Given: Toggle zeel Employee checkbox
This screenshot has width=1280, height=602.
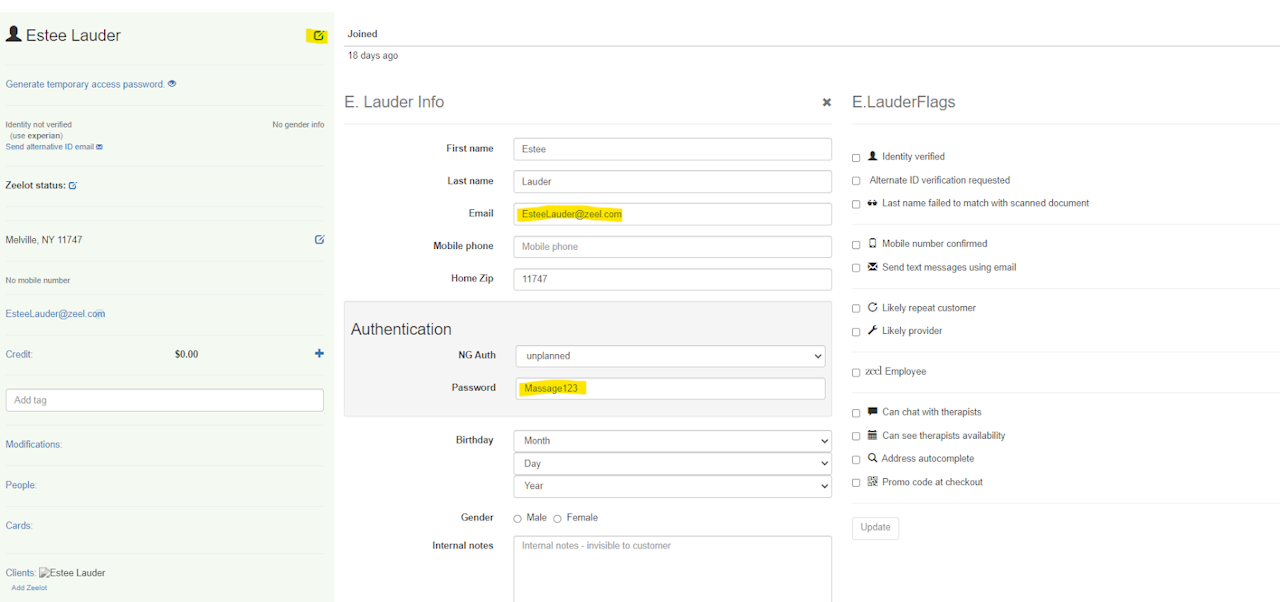Looking at the screenshot, I should point(856,373).
